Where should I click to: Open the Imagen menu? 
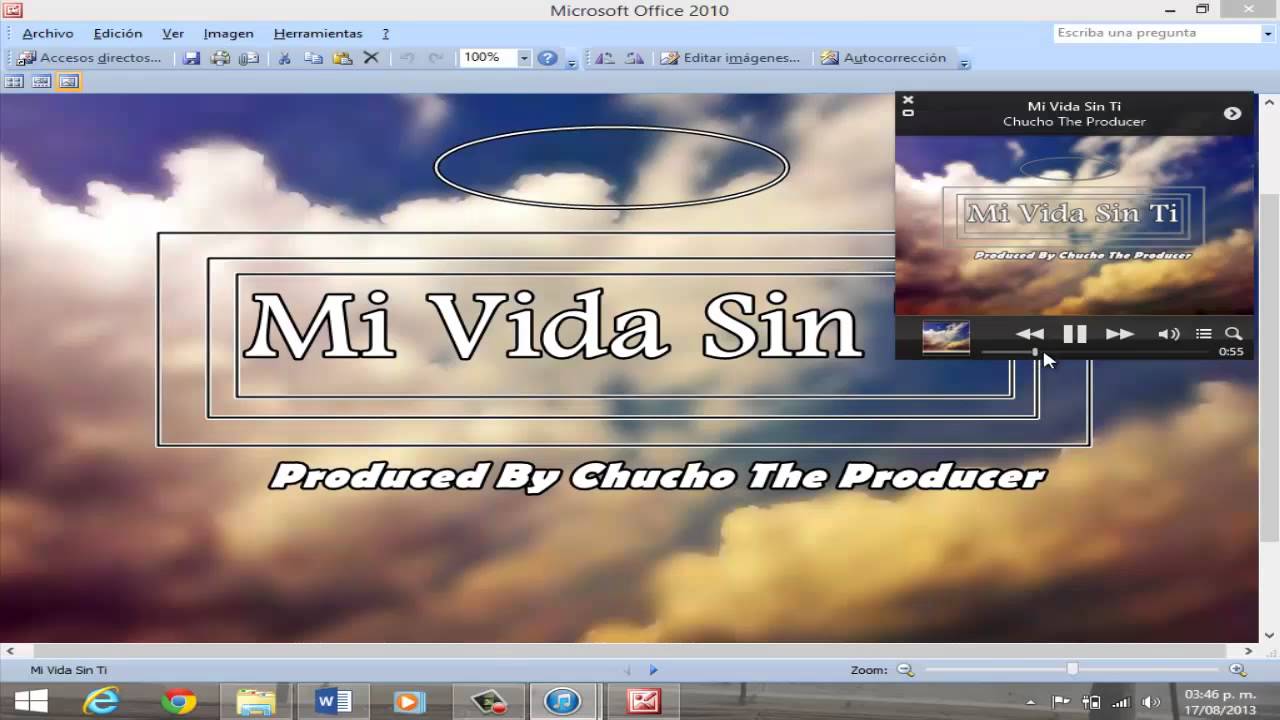click(228, 33)
